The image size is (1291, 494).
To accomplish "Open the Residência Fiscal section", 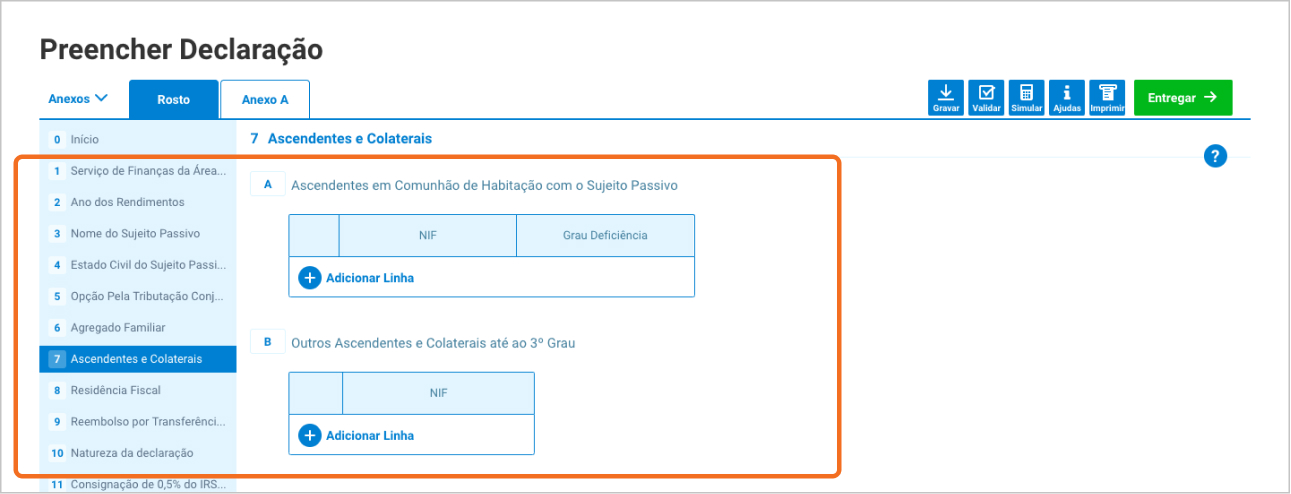I will tap(115, 390).
